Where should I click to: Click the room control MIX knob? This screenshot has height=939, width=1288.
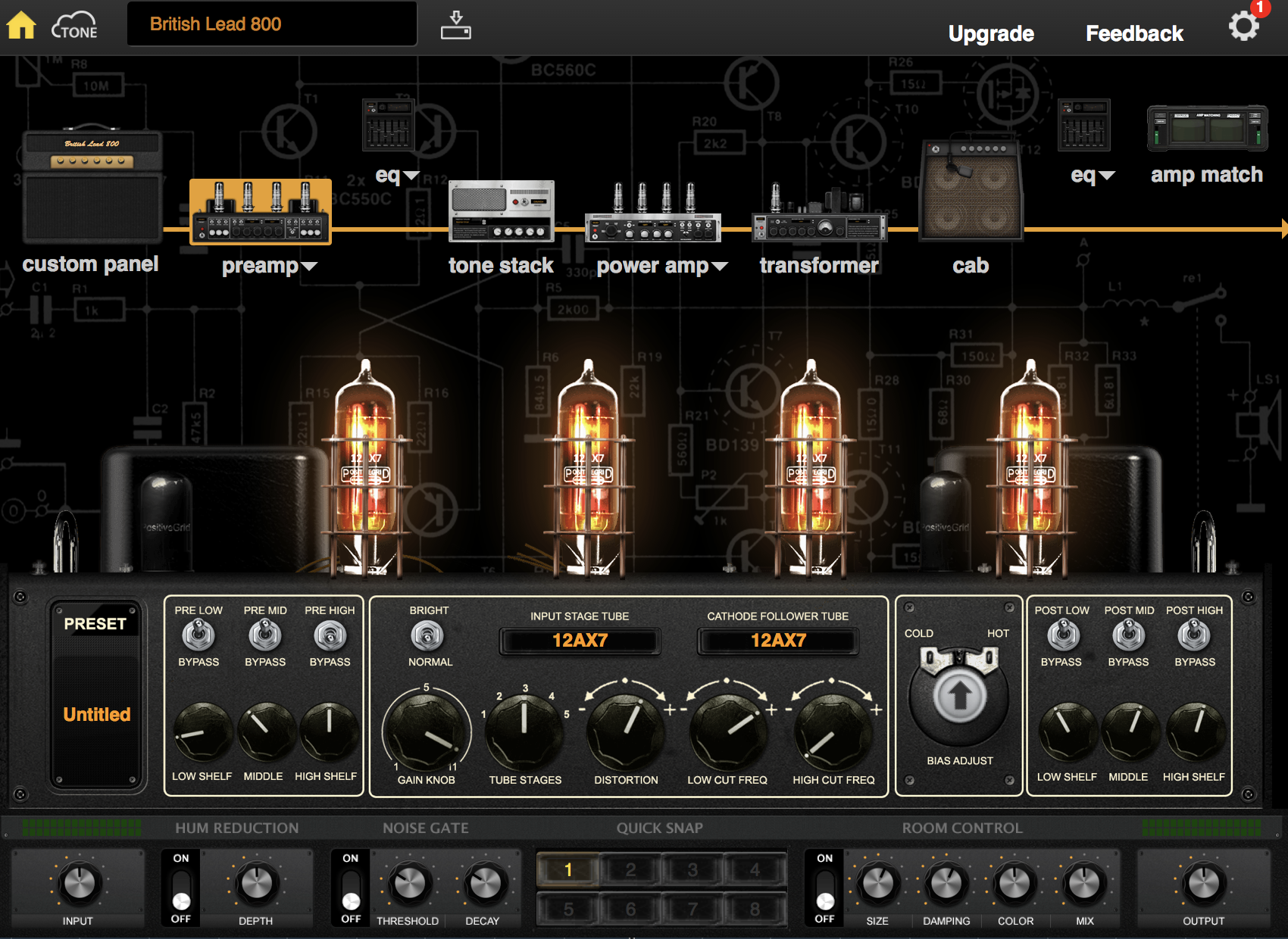1084,883
